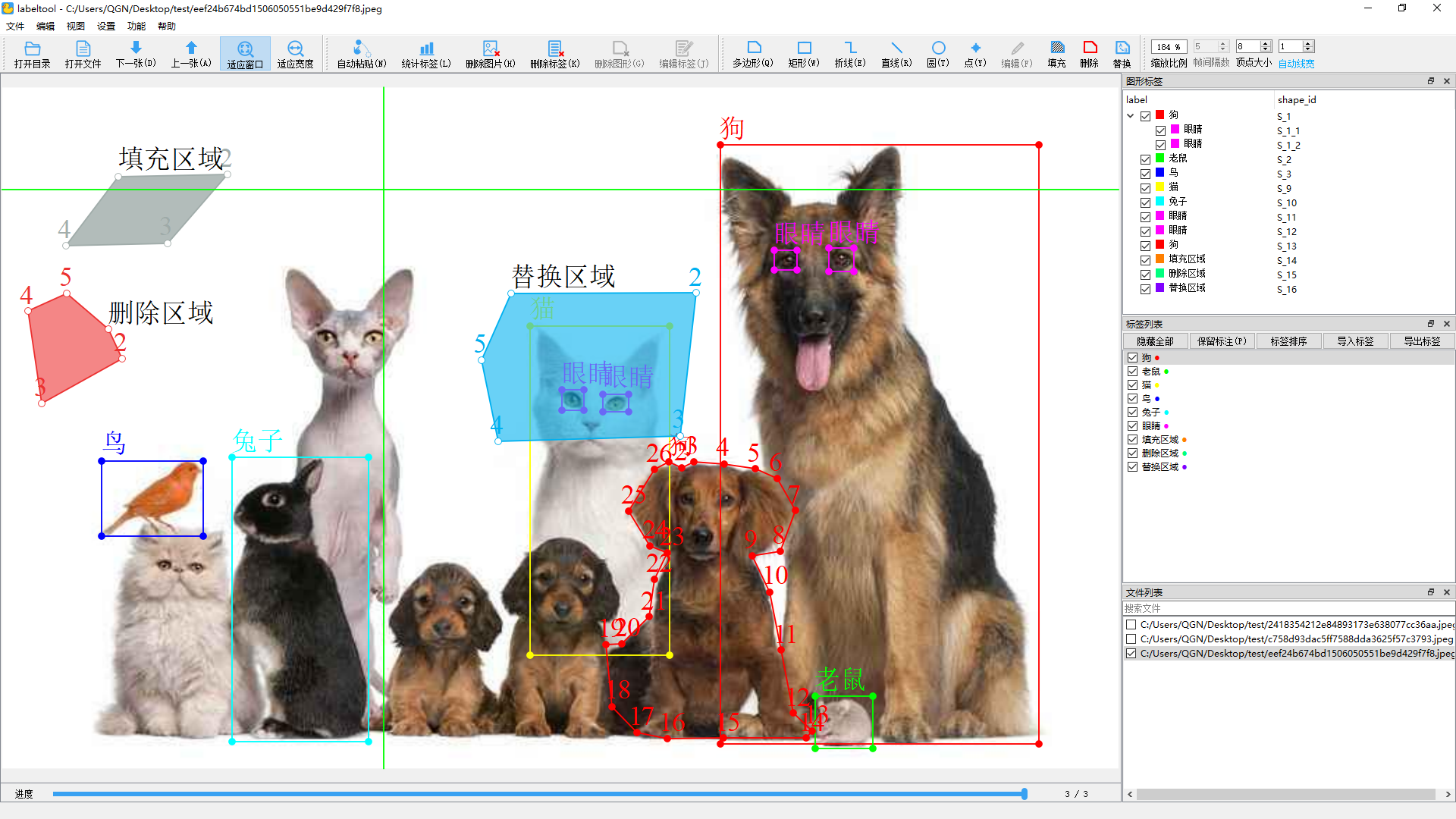Uncheck the 老鼠 shape in shape tree
Screen dimensions: 1456x819
coord(1145,159)
